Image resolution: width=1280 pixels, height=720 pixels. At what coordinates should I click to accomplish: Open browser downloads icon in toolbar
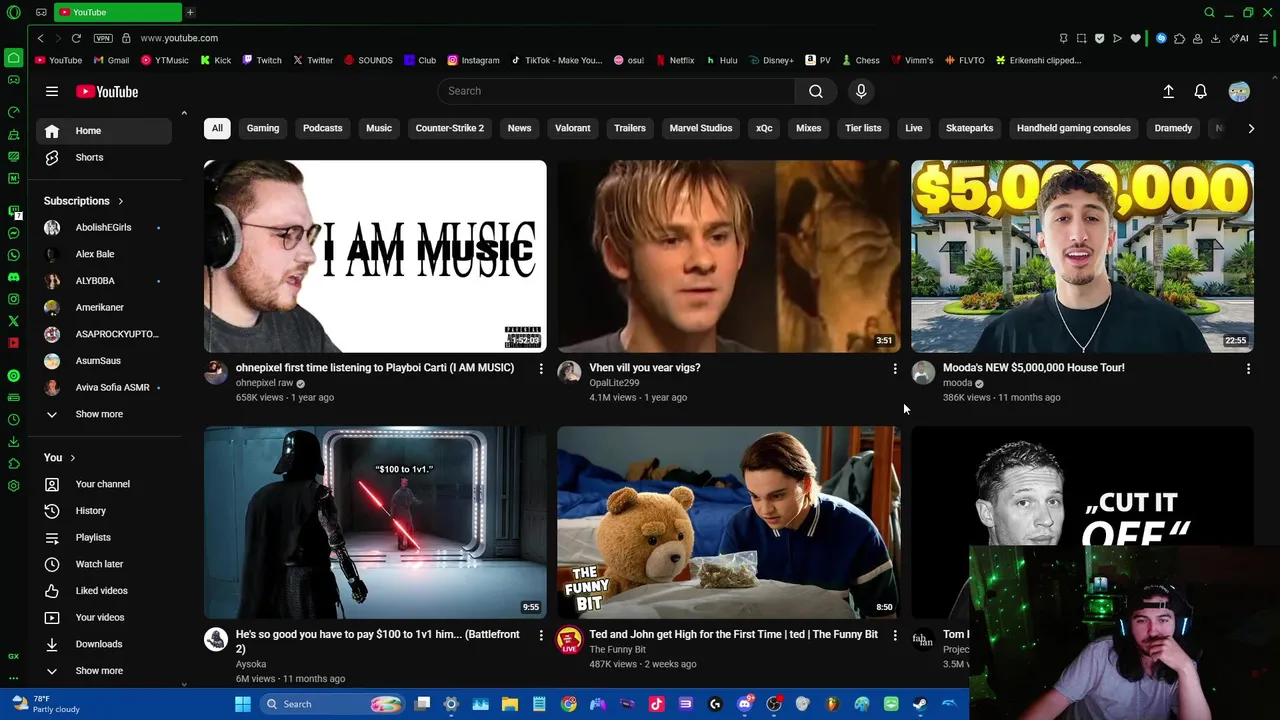[1215, 38]
